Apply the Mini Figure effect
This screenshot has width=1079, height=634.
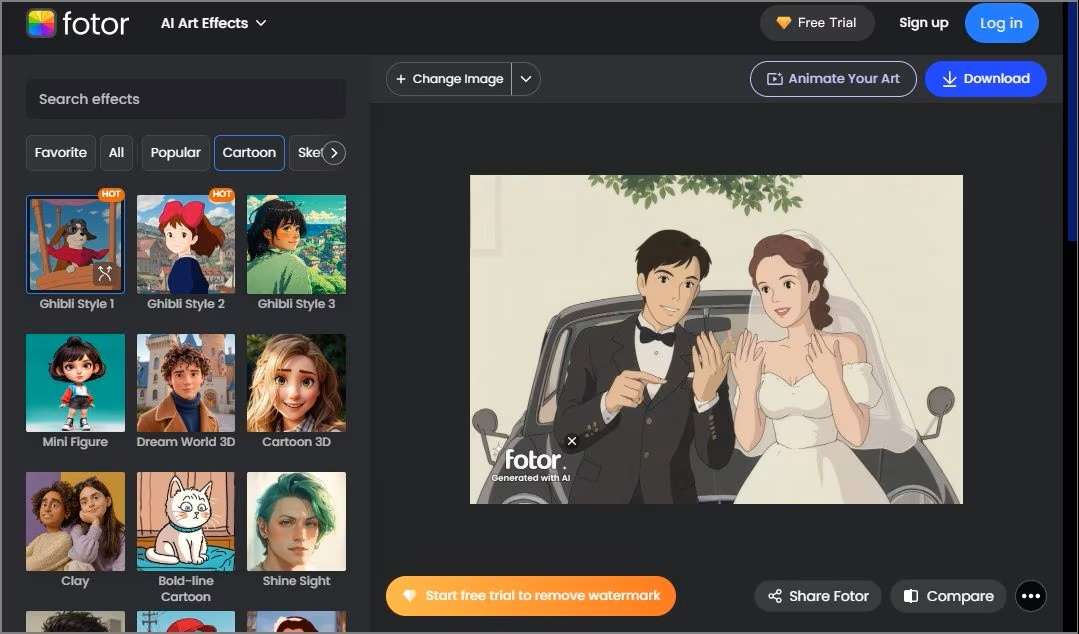(76, 383)
